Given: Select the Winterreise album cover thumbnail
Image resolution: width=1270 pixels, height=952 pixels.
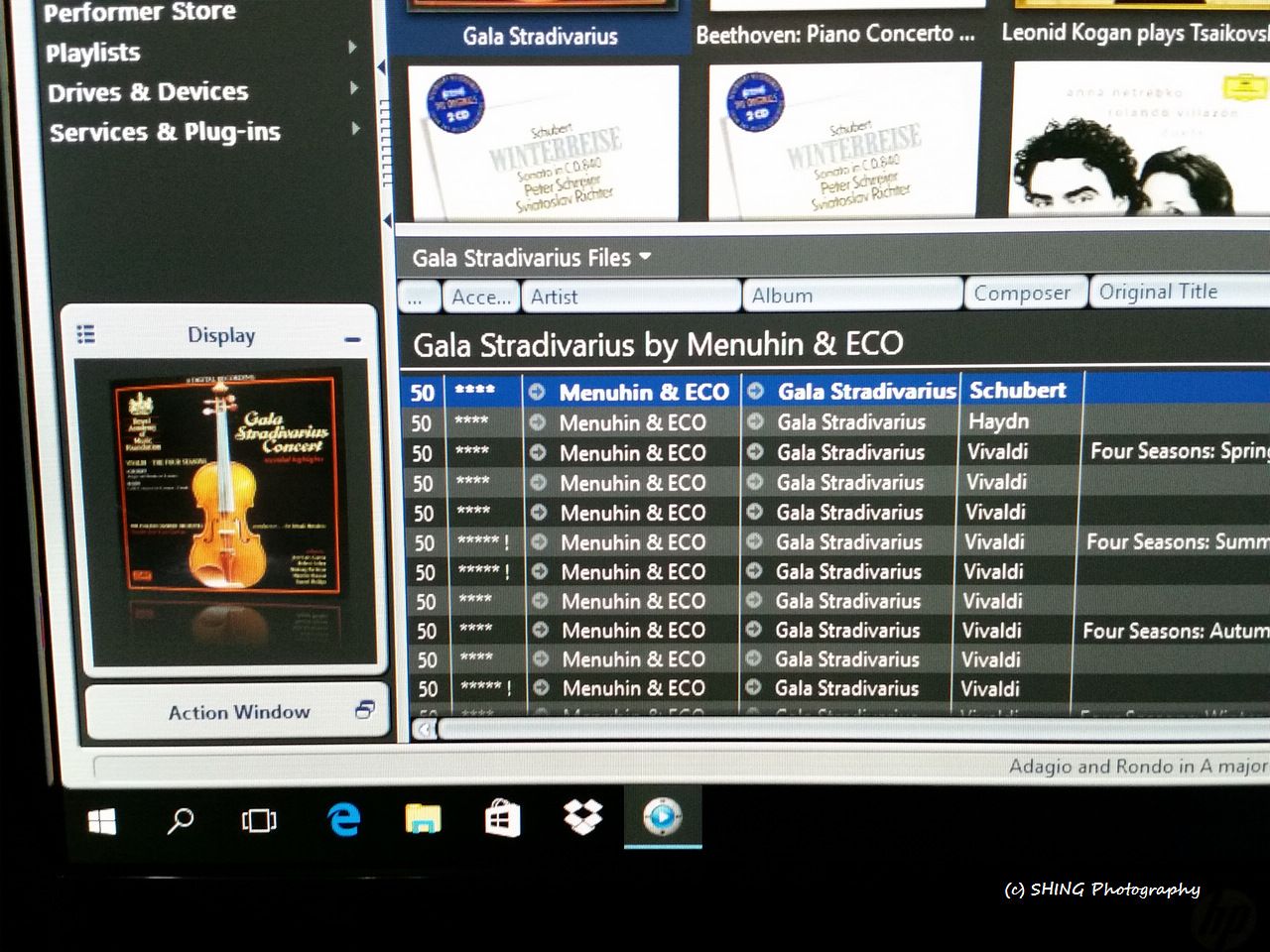Looking at the screenshot, I should (x=544, y=142).
